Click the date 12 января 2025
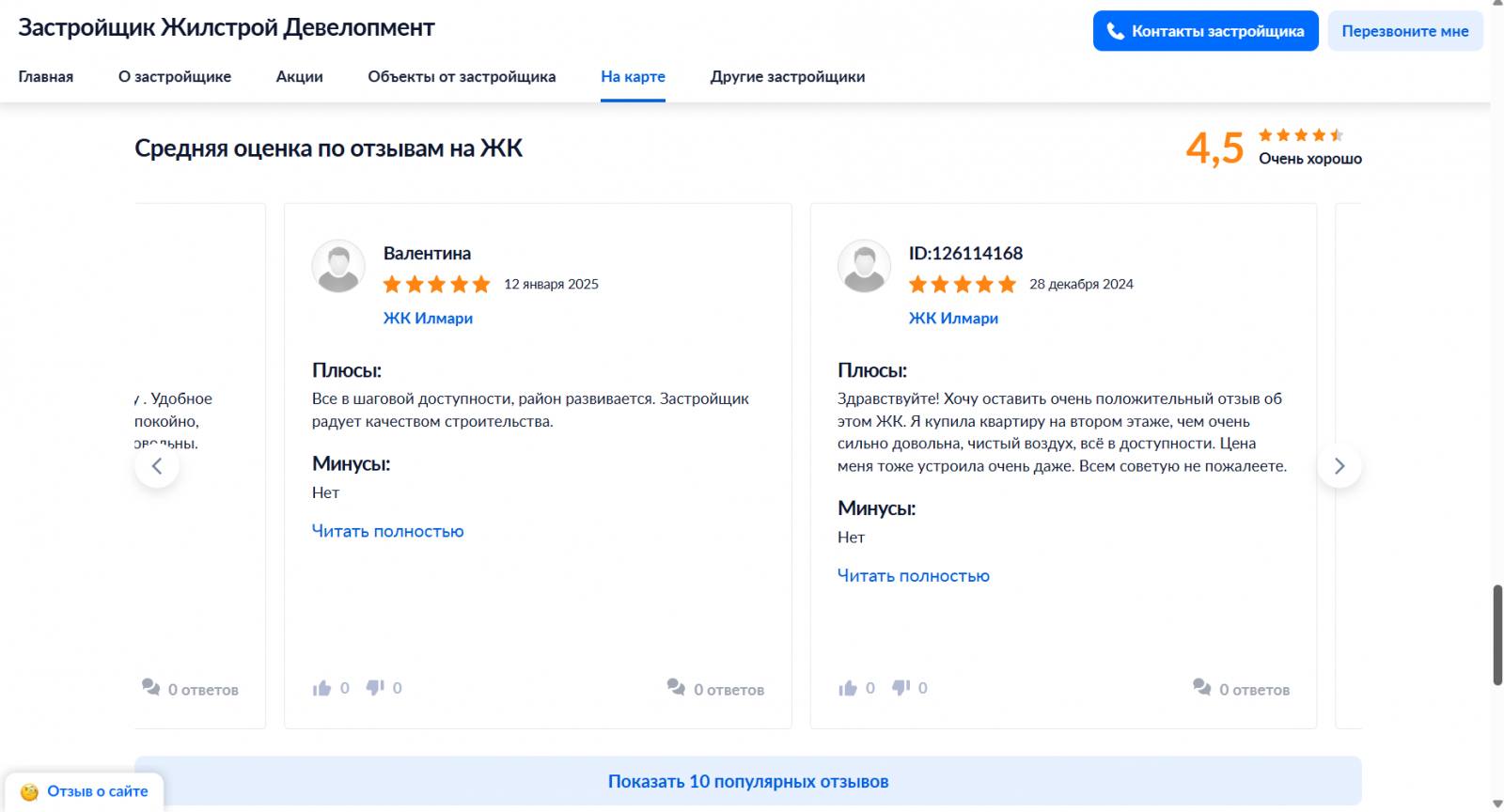 click(x=552, y=284)
